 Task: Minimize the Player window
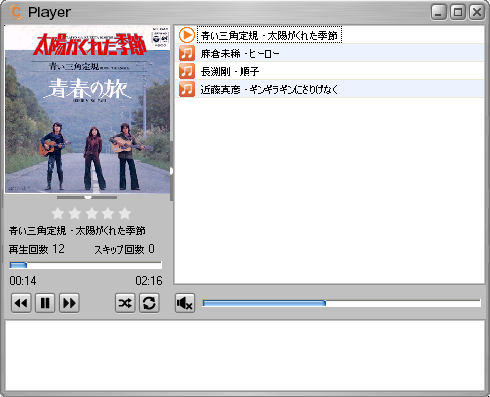click(x=439, y=12)
